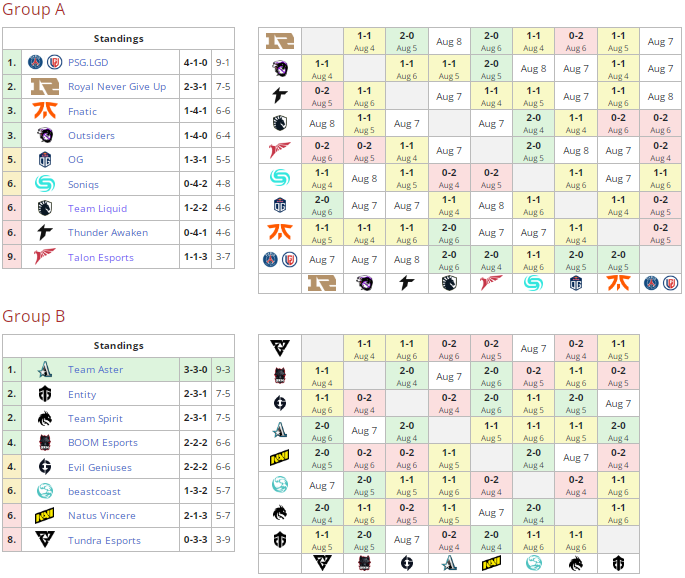Screen dimensions: 685x578
Task: Click RNG logo in Group A crosstable top row
Action: coord(279,42)
